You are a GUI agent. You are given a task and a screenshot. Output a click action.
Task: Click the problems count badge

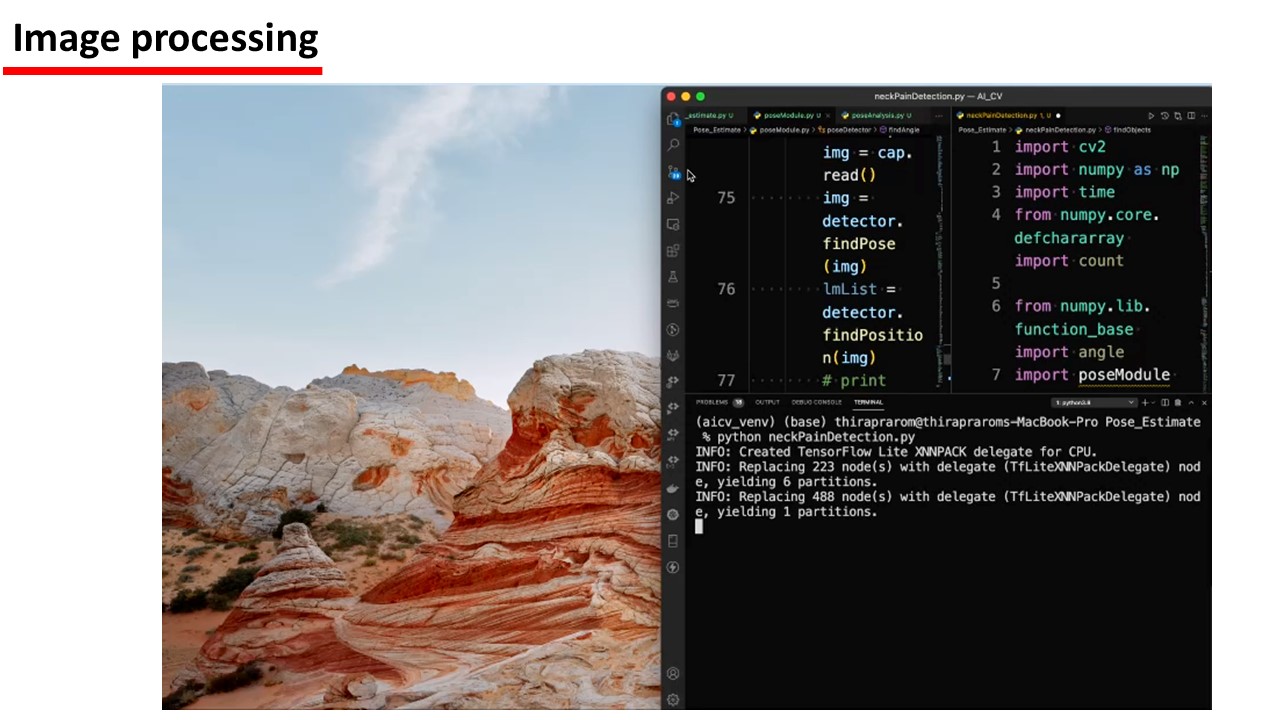pos(738,402)
